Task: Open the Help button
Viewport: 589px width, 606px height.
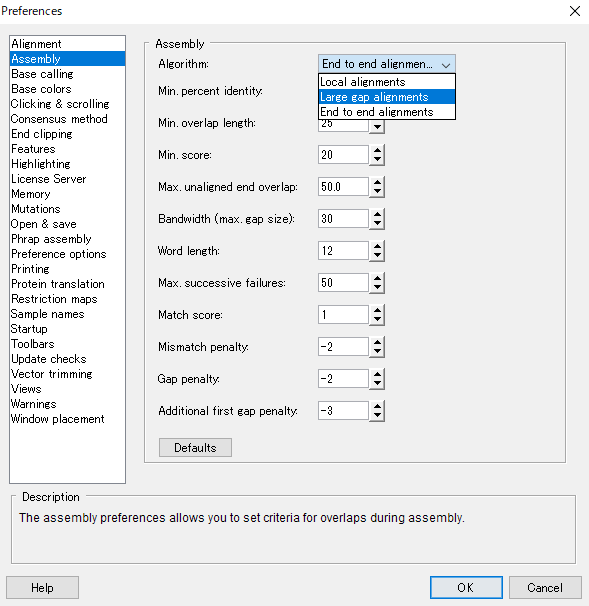Action: [43, 587]
